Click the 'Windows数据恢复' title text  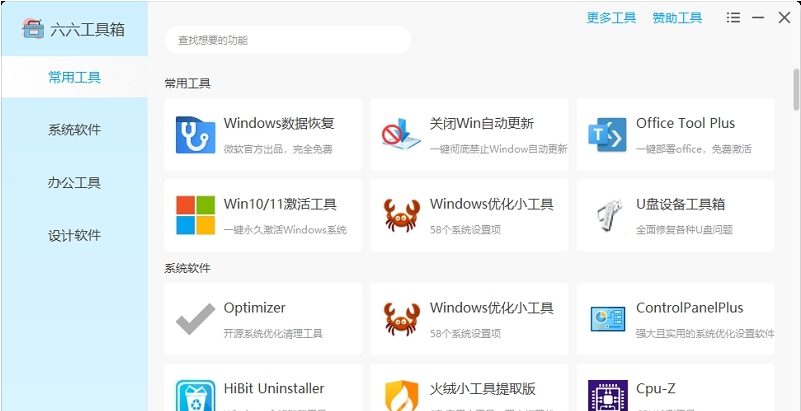[279, 123]
